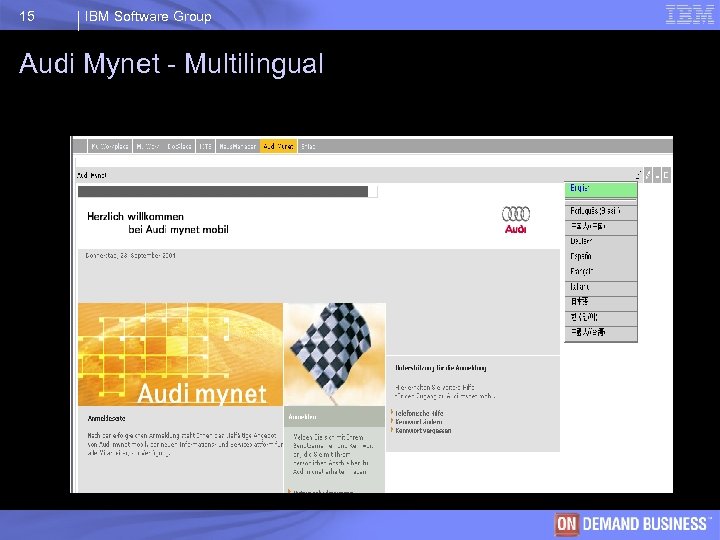The width and height of the screenshot is (720, 540).
Task: Click the On Demand Business logo
Action: click(x=631, y=524)
